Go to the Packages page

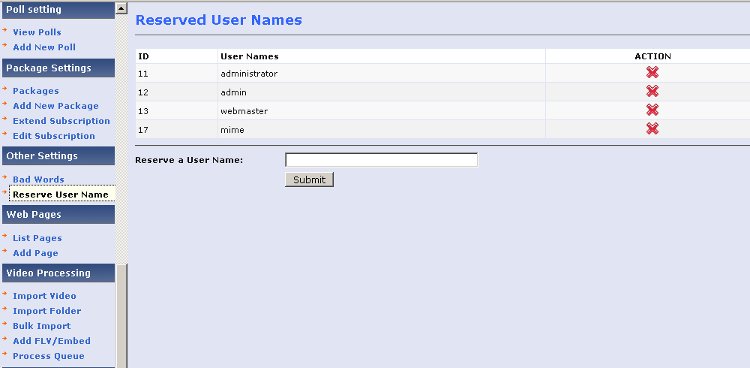tap(36, 91)
